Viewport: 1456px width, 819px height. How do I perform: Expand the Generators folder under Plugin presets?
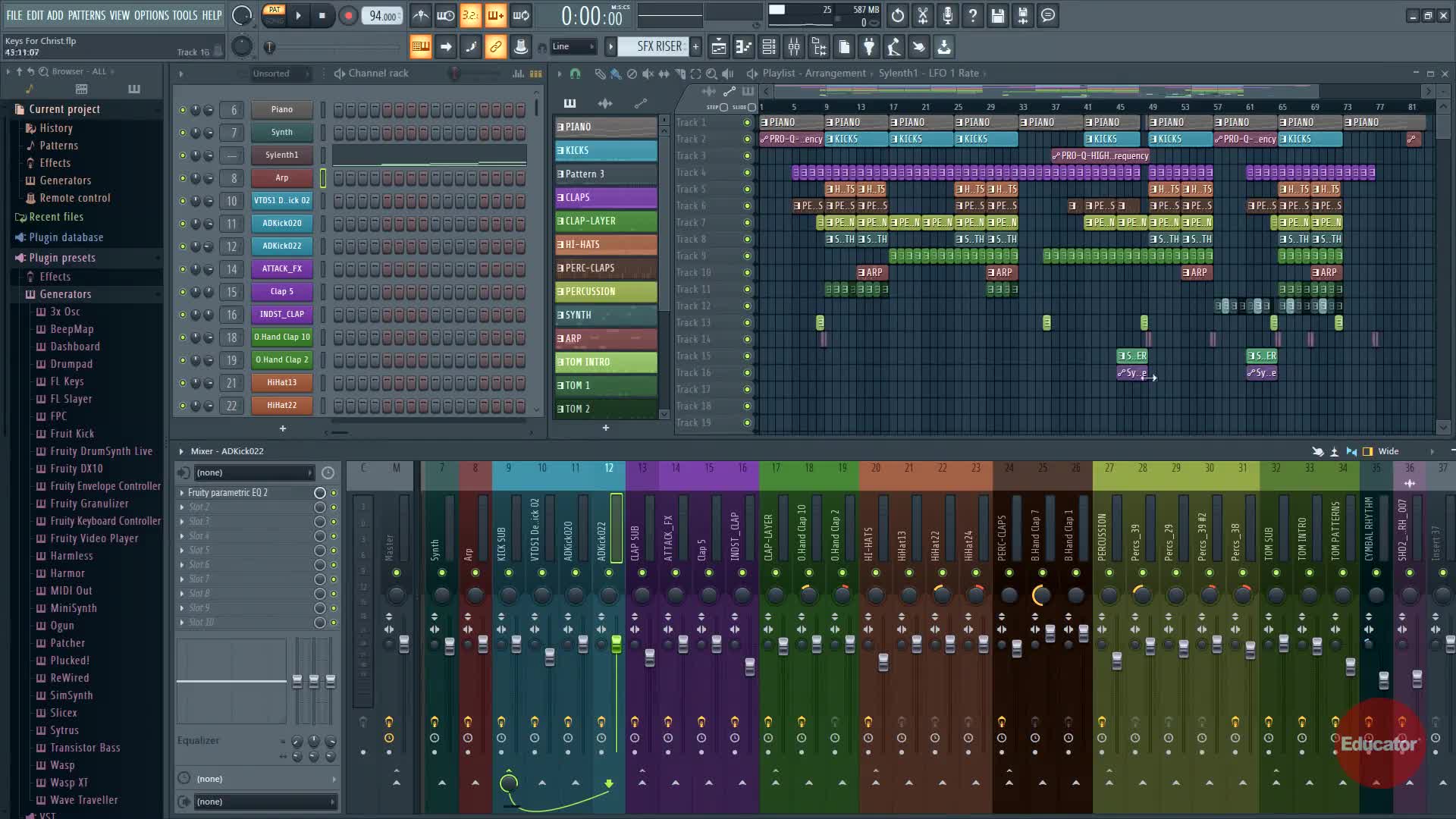pos(65,294)
